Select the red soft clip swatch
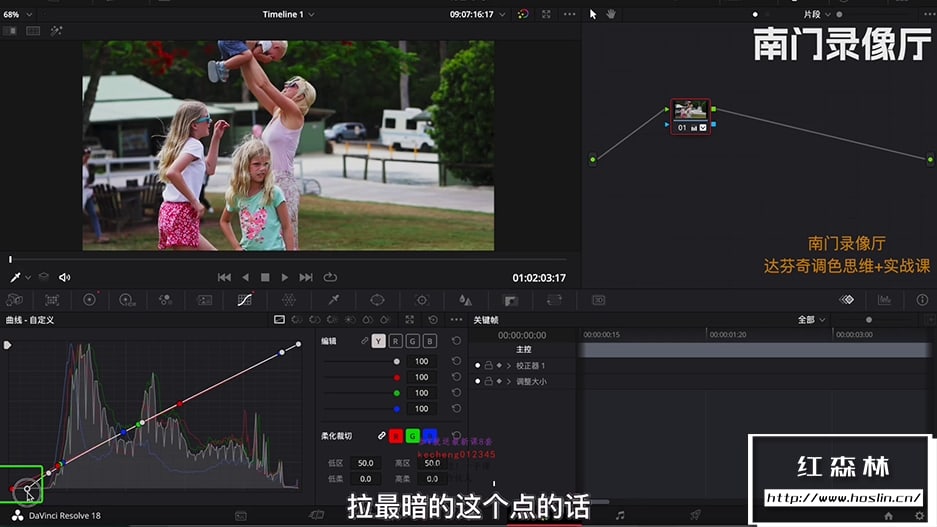This screenshot has width=937, height=527. click(396, 436)
